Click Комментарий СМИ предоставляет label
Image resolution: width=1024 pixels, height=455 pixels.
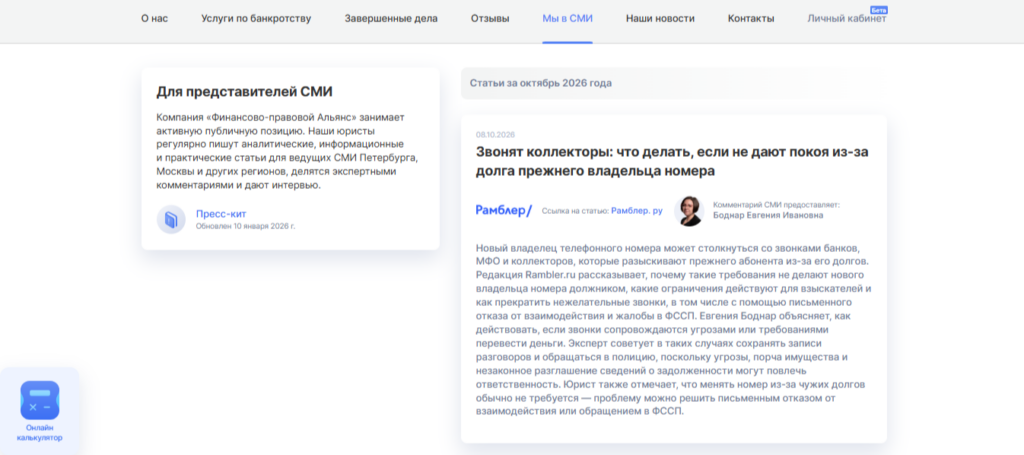pyautogui.click(x=776, y=204)
